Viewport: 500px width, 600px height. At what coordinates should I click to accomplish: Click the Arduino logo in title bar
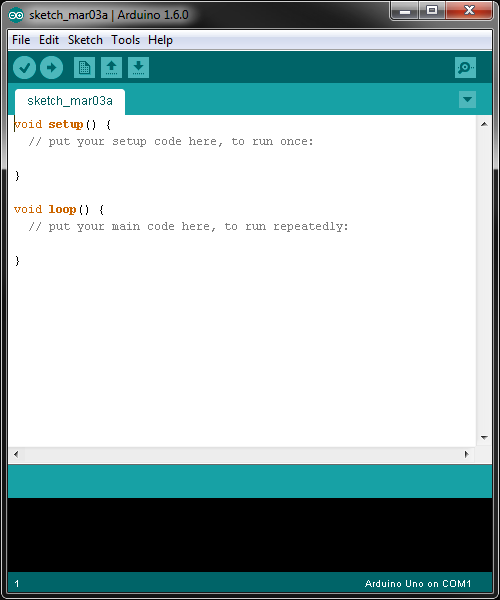tap(16, 15)
